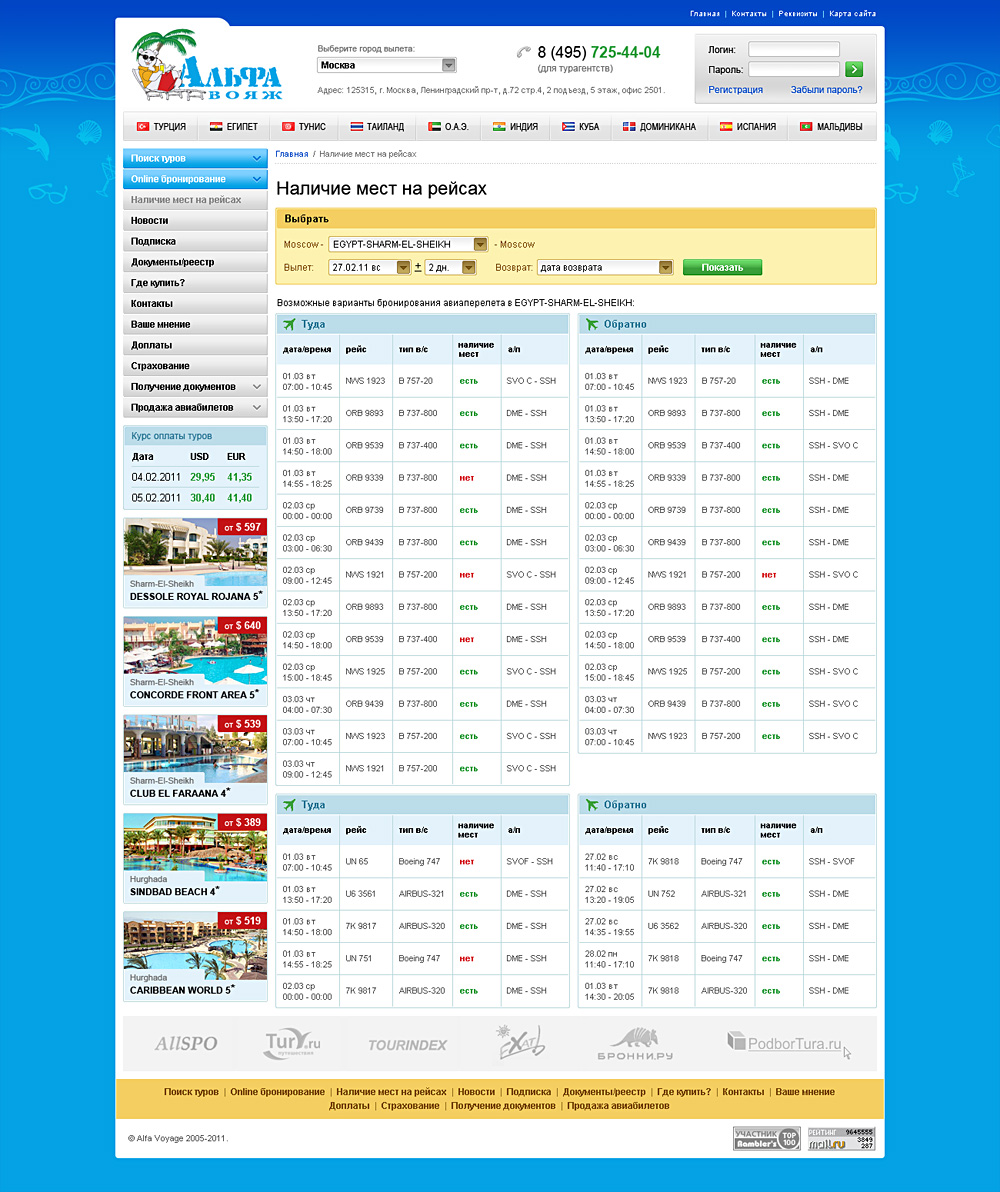Click the green login arrow button
This screenshot has height=1192, width=1000.
(x=853, y=69)
